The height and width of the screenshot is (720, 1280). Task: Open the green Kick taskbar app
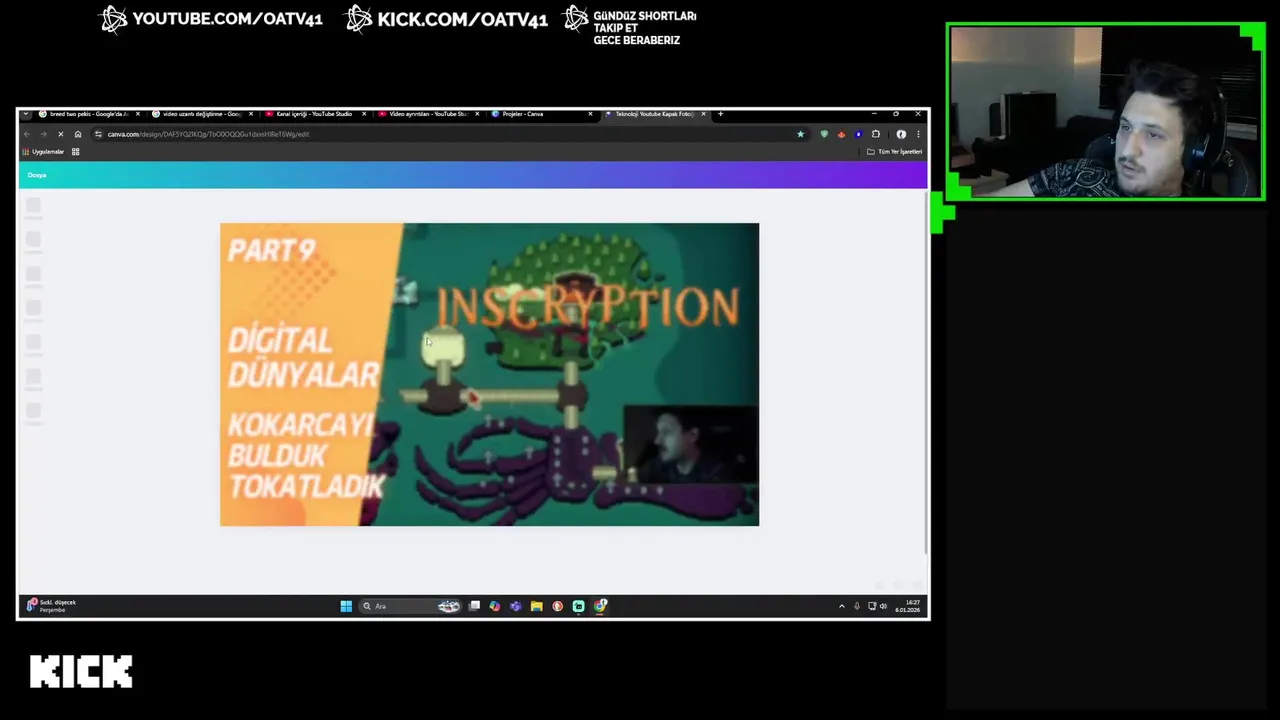click(x=578, y=606)
